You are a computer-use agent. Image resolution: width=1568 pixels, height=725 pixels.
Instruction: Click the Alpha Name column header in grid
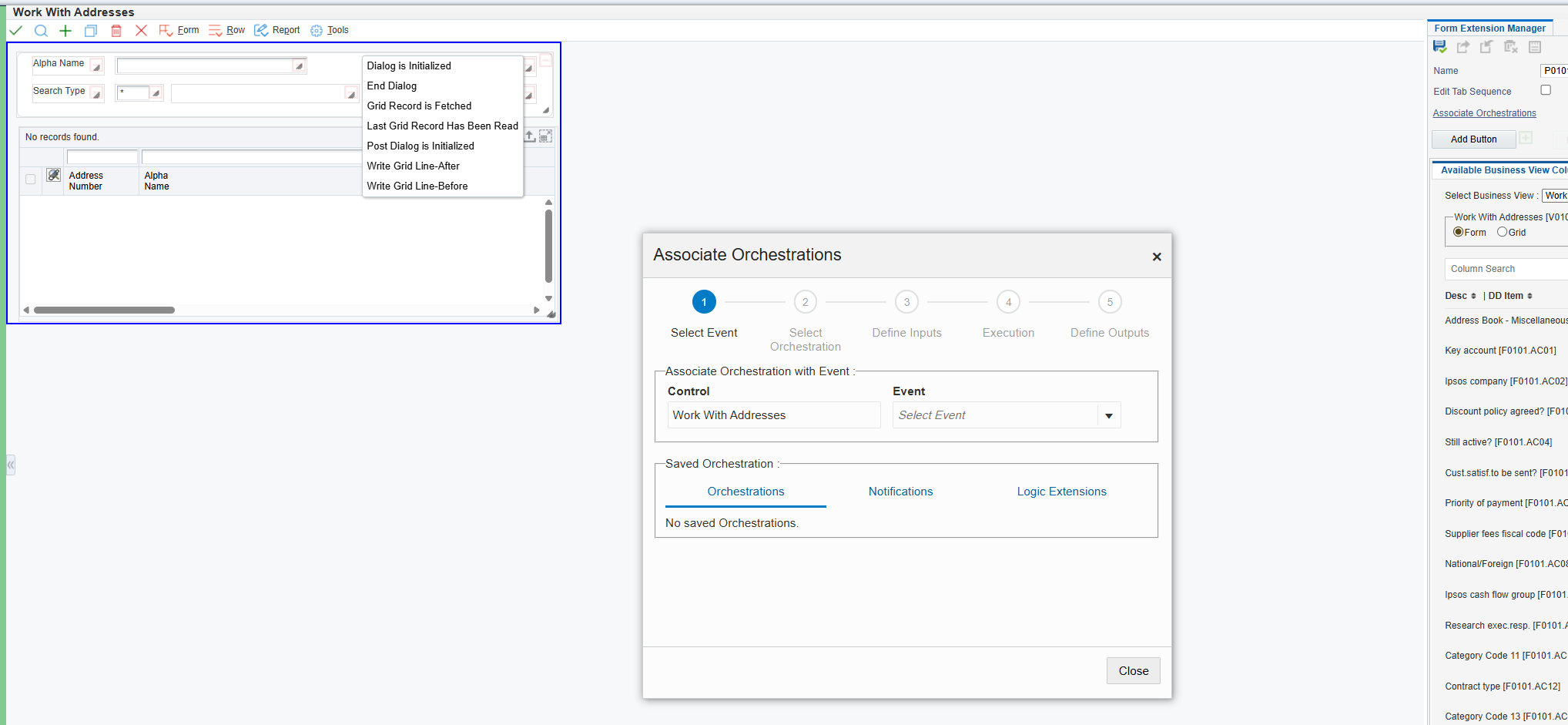(x=156, y=181)
